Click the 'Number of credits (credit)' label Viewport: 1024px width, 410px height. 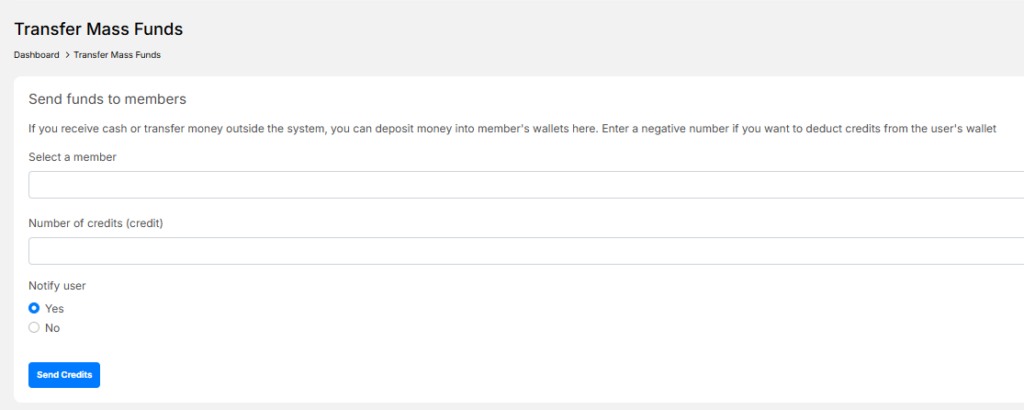point(95,223)
